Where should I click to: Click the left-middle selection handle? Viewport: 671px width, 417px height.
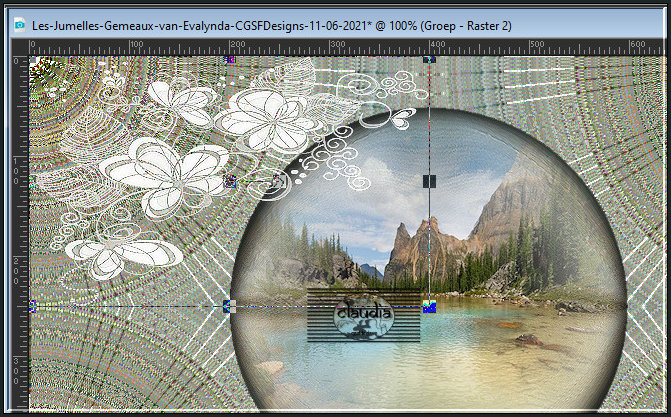coord(32,182)
